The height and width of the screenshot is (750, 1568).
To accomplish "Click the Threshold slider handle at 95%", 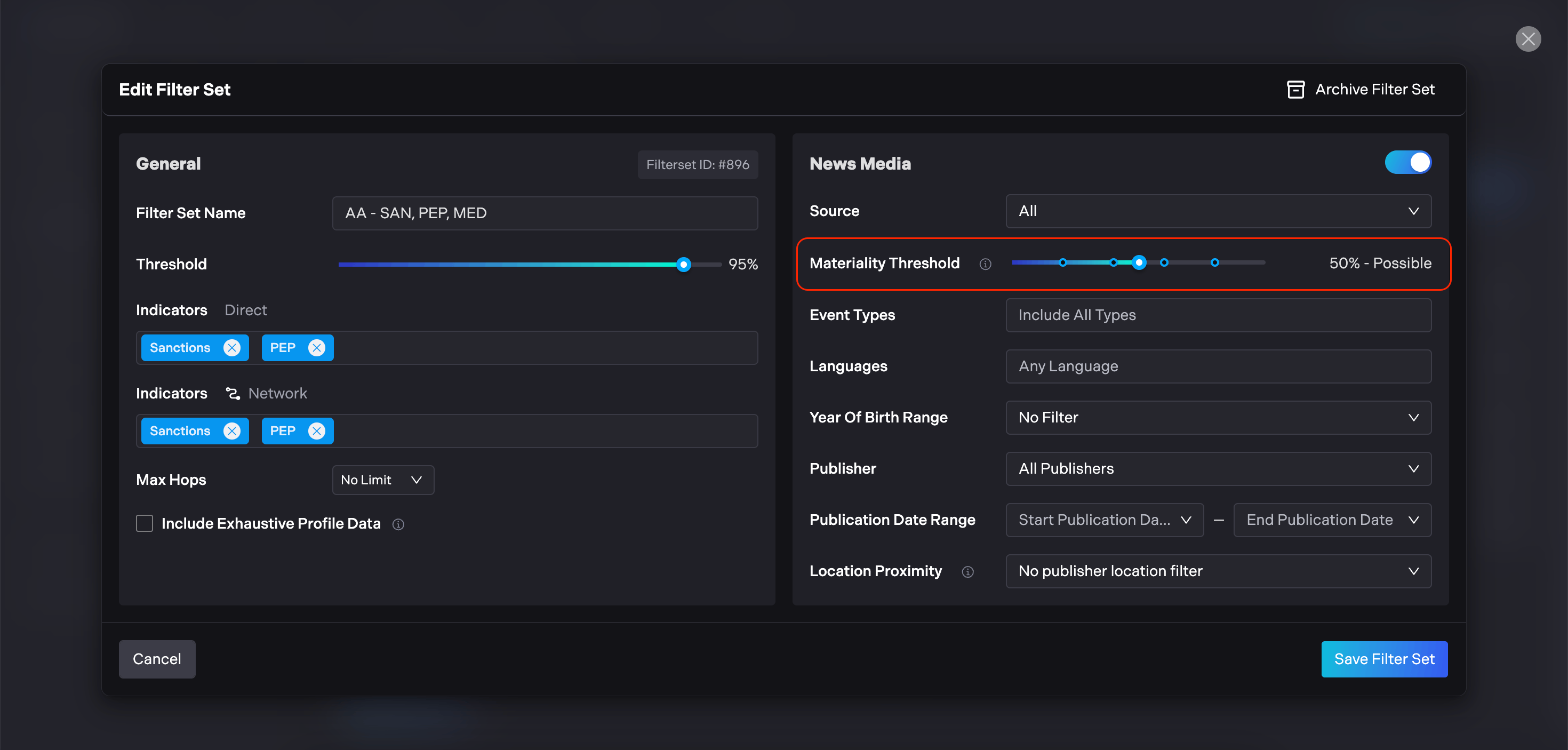I will [684, 264].
